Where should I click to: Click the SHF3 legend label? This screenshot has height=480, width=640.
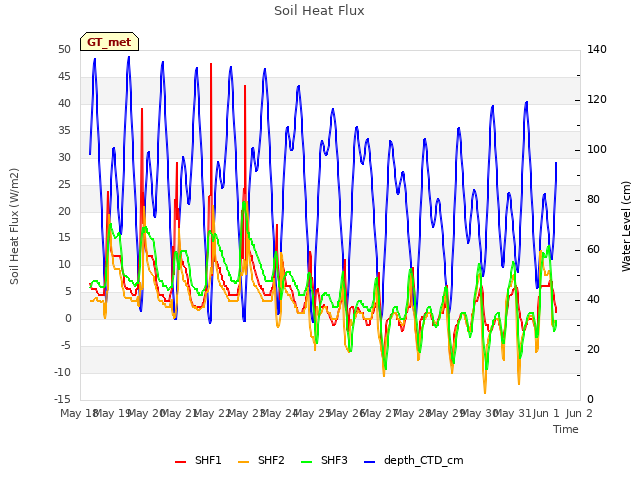click(x=334, y=460)
